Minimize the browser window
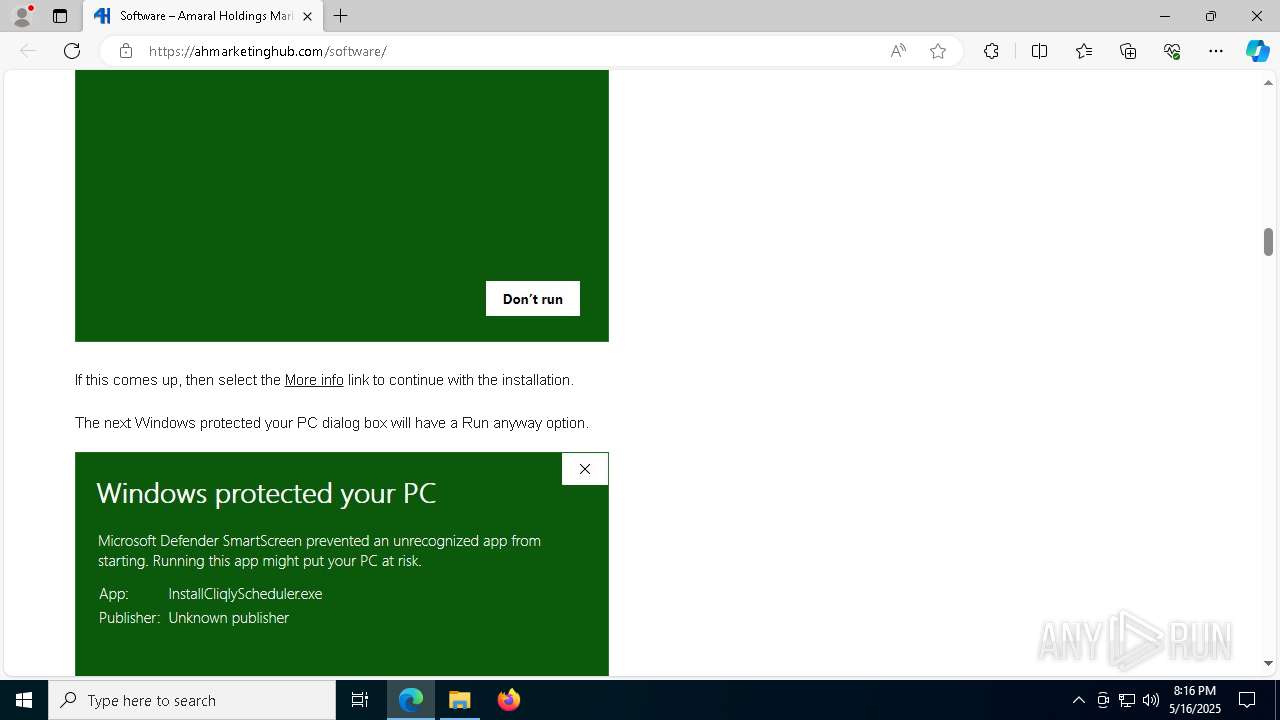The image size is (1280, 720). click(1165, 16)
